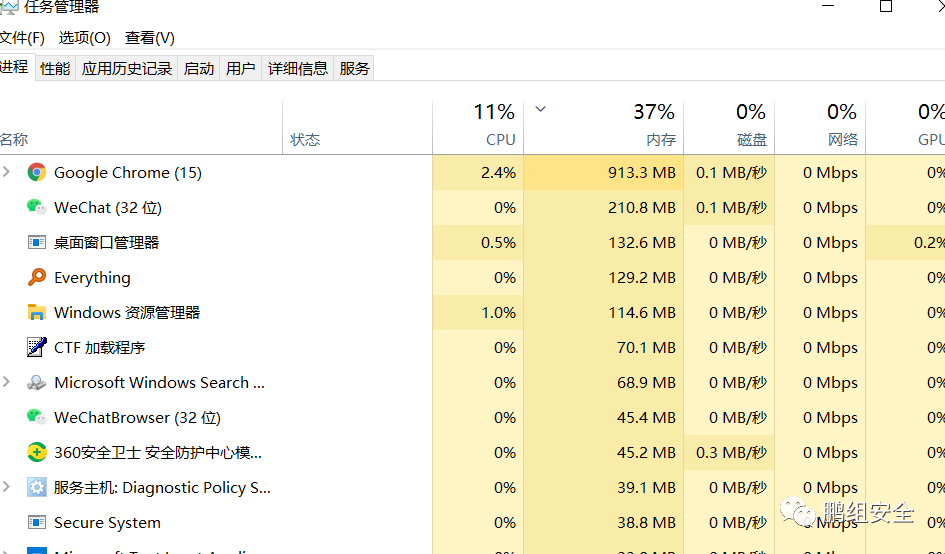945x554 pixels.
Task: Select the Secure System process name
Action: [107, 522]
